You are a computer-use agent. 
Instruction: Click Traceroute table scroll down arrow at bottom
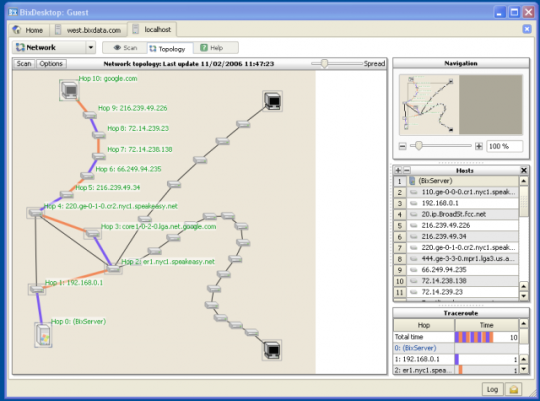click(x=524, y=369)
